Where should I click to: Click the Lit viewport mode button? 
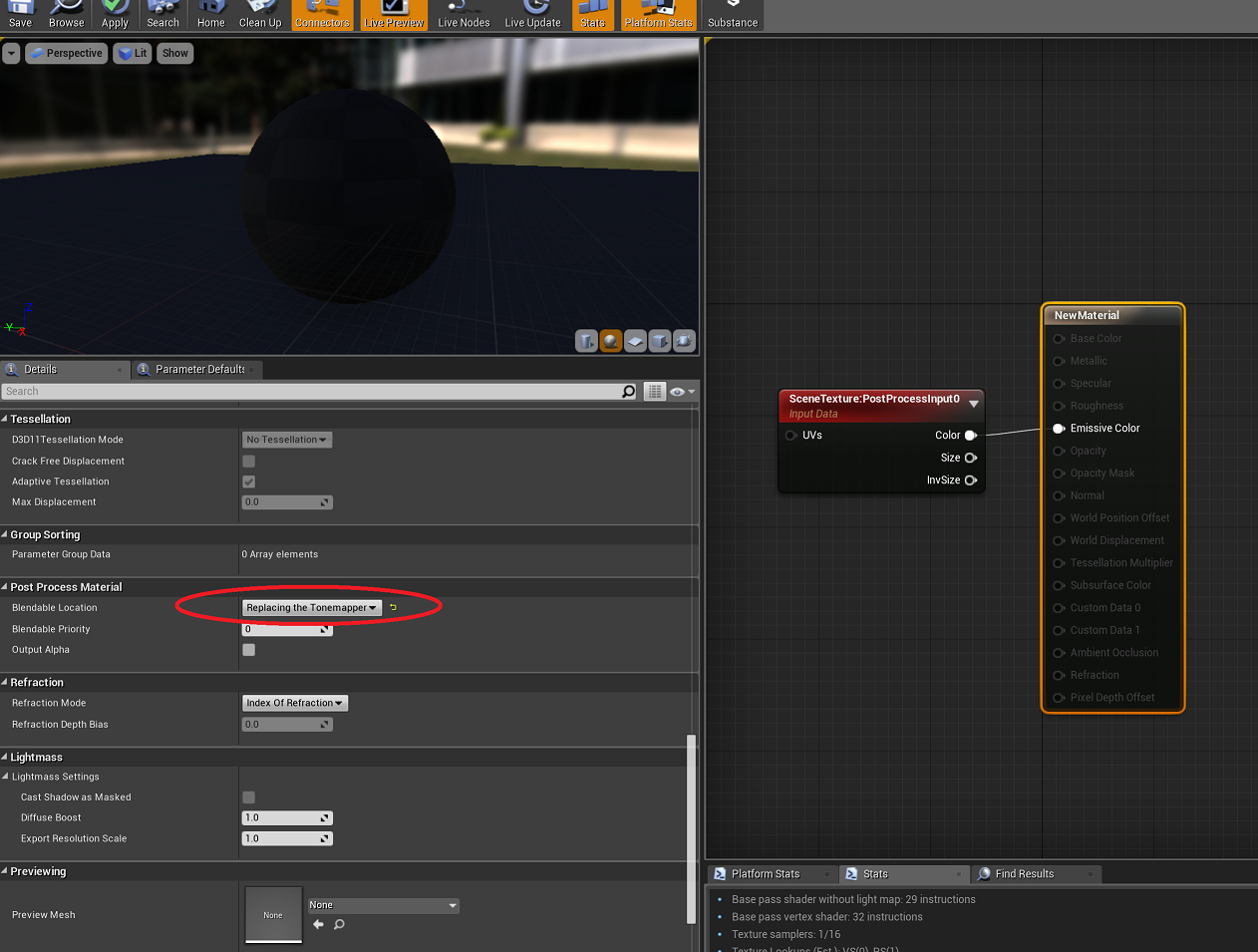(132, 53)
